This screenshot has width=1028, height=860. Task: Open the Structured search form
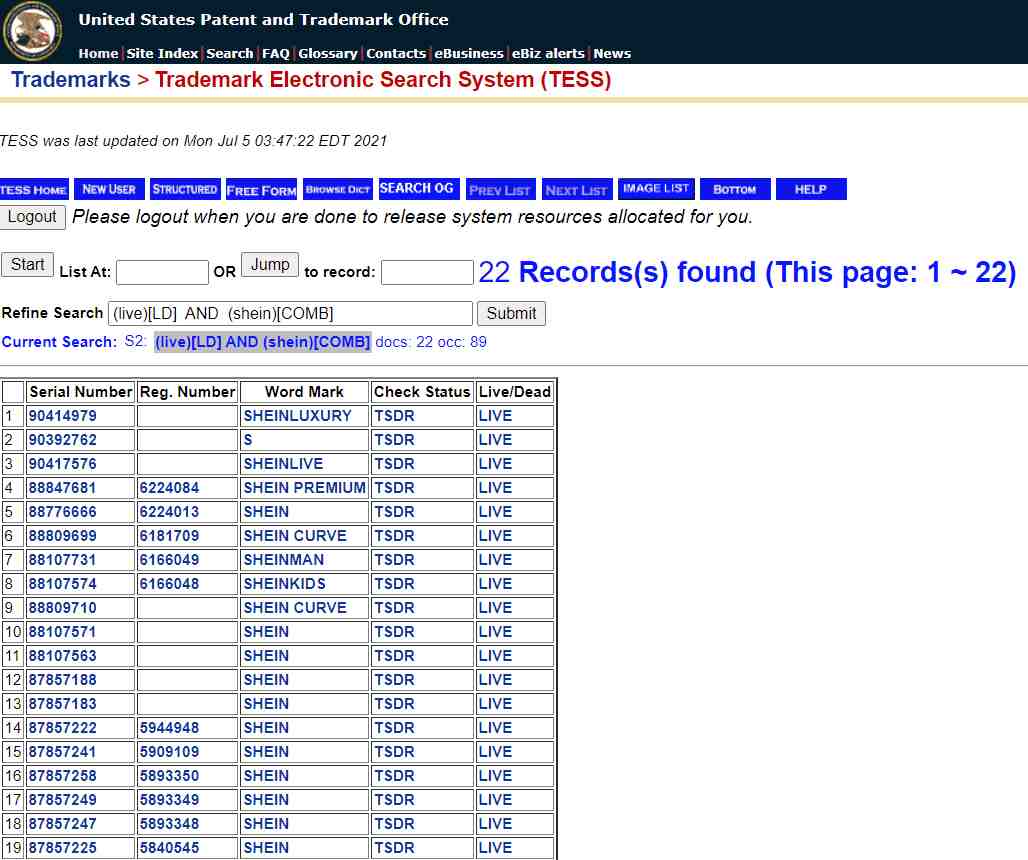185,189
